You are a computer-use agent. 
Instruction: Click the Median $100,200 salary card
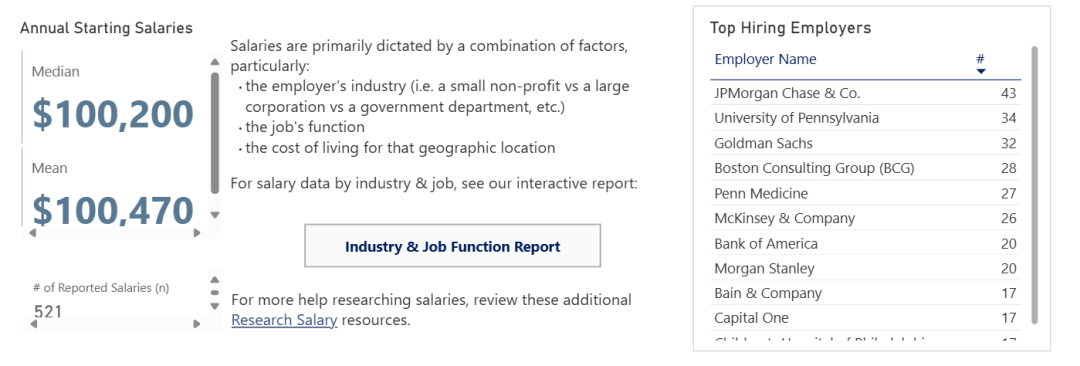pyautogui.click(x=114, y=99)
